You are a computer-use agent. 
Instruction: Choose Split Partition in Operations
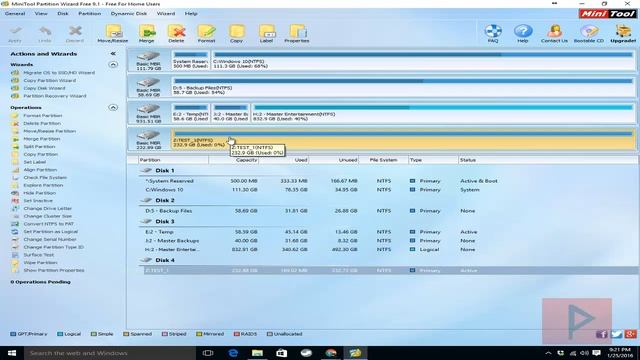click(x=39, y=147)
